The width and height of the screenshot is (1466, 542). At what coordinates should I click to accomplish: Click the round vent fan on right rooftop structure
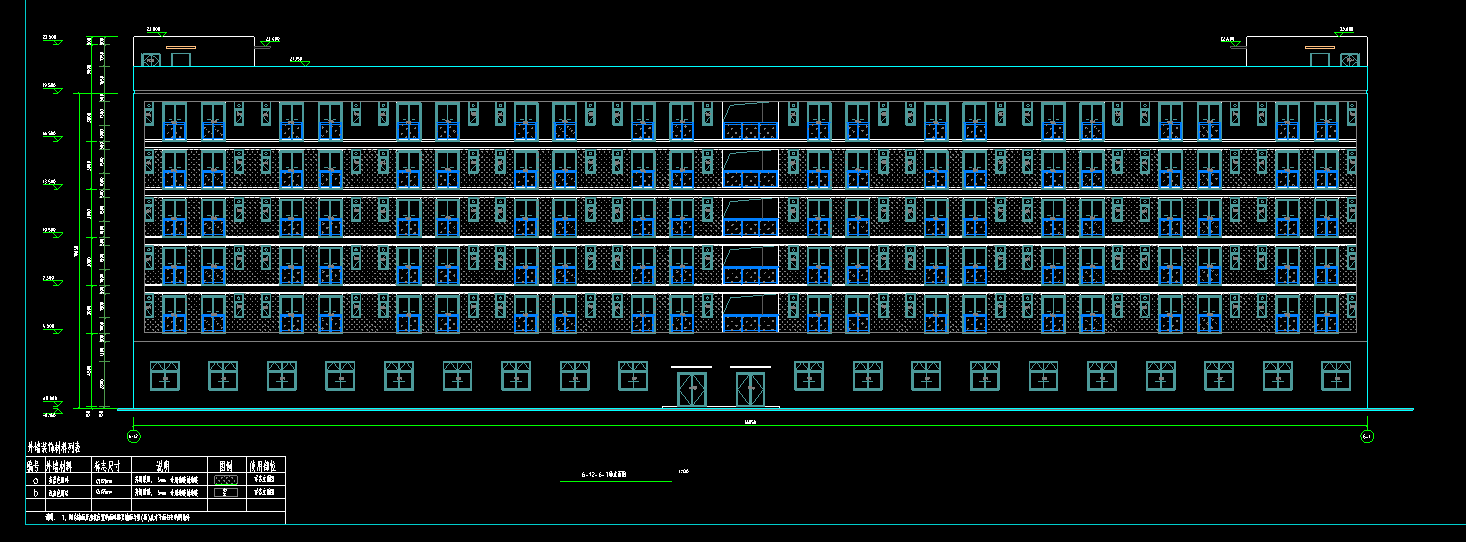[1349, 61]
